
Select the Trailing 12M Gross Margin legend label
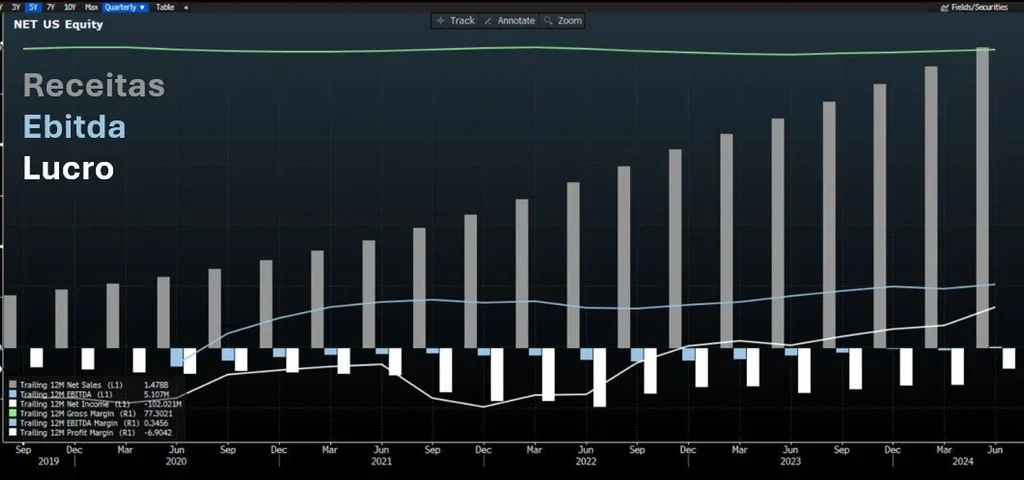(x=77, y=414)
